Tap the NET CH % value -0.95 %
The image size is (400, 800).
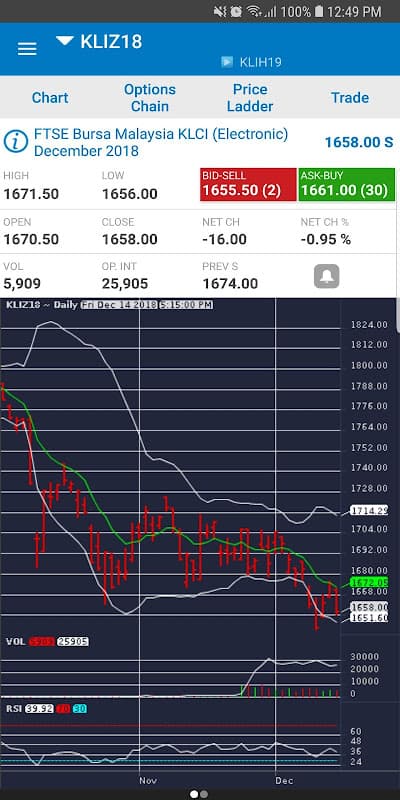(326, 239)
